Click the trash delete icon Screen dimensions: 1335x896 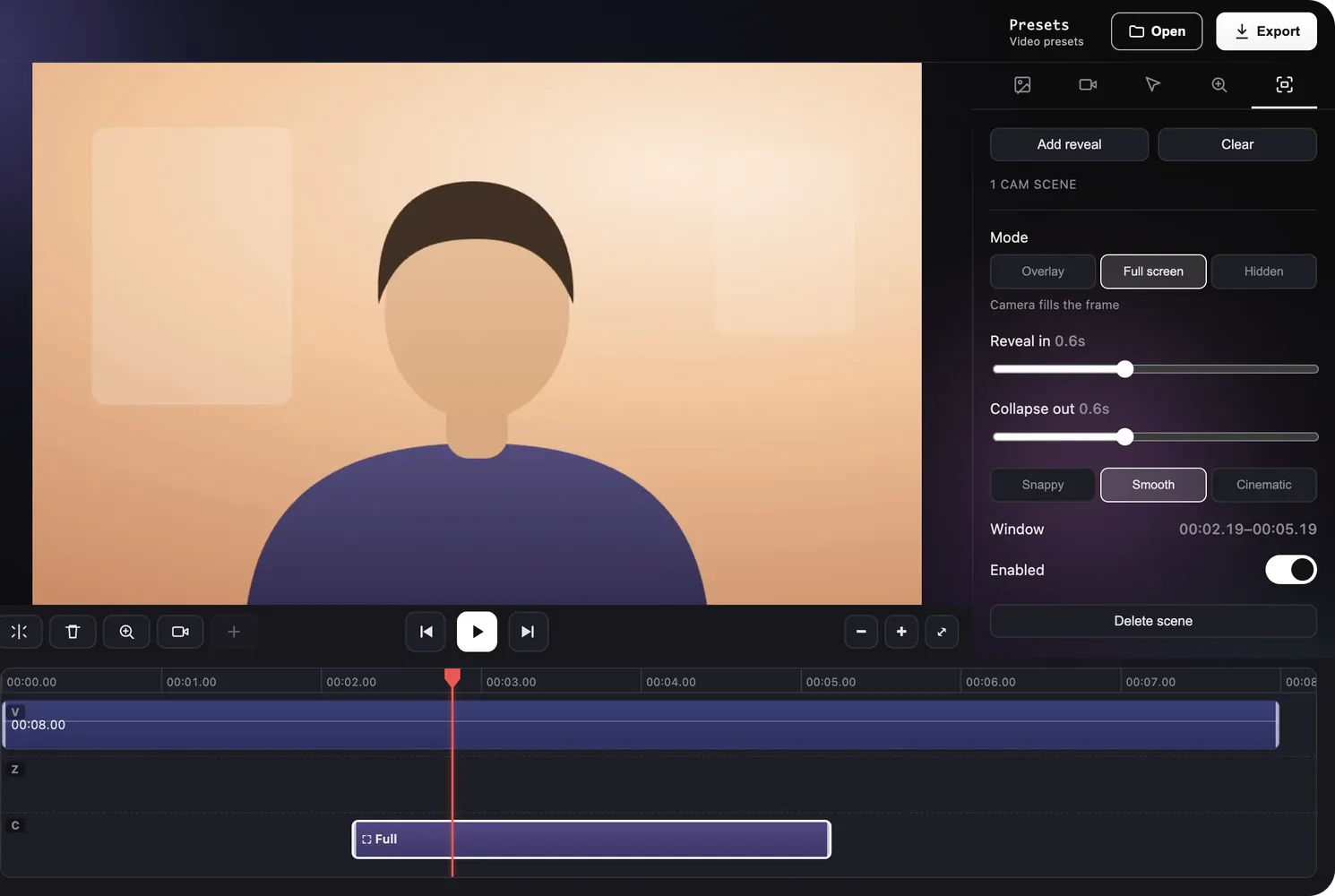[73, 632]
